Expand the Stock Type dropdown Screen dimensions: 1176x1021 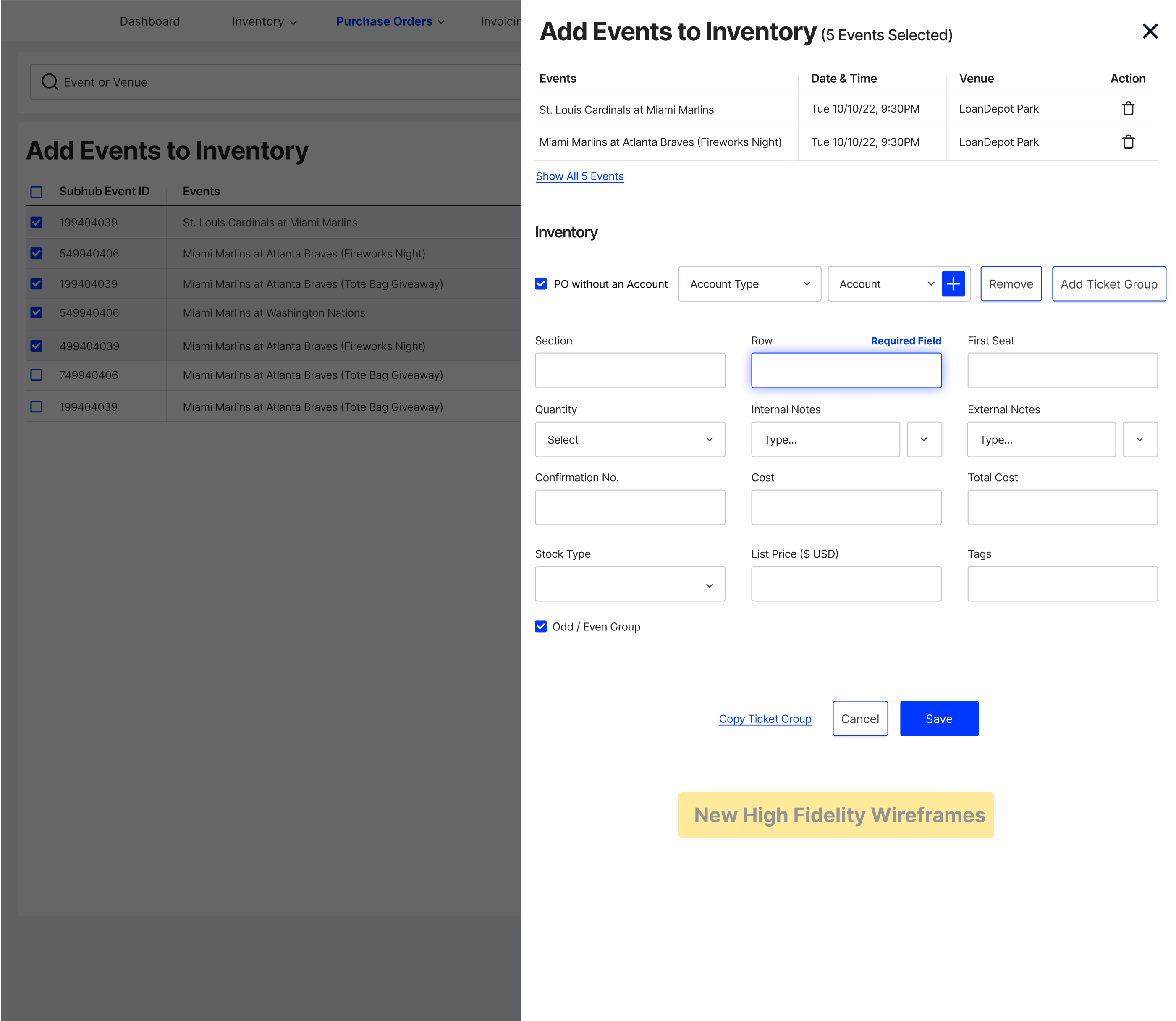click(629, 584)
